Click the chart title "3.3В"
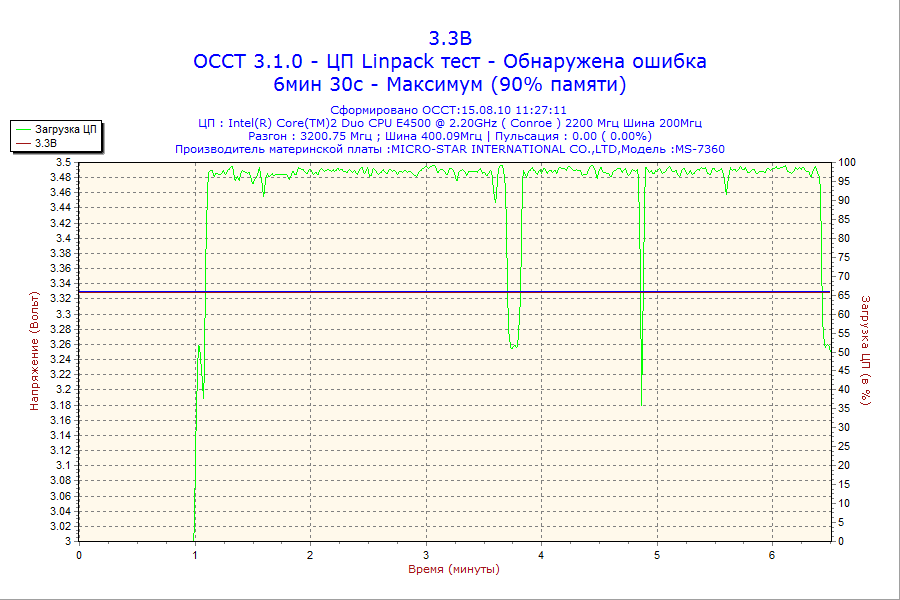Screen dimensions: 900x600 tap(450, 38)
